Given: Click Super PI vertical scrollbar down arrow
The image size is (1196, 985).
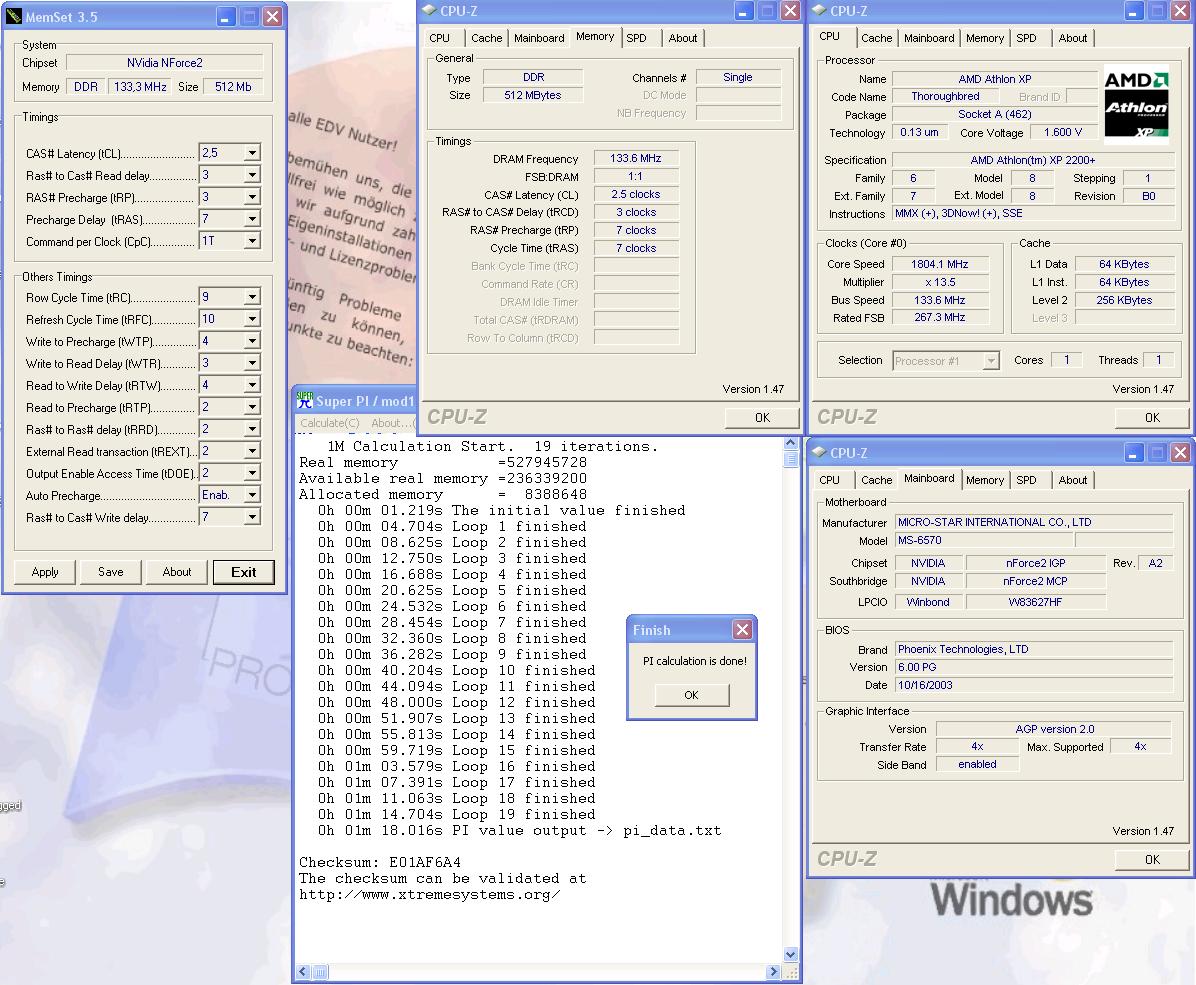Looking at the screenshot, I should 790,954.
